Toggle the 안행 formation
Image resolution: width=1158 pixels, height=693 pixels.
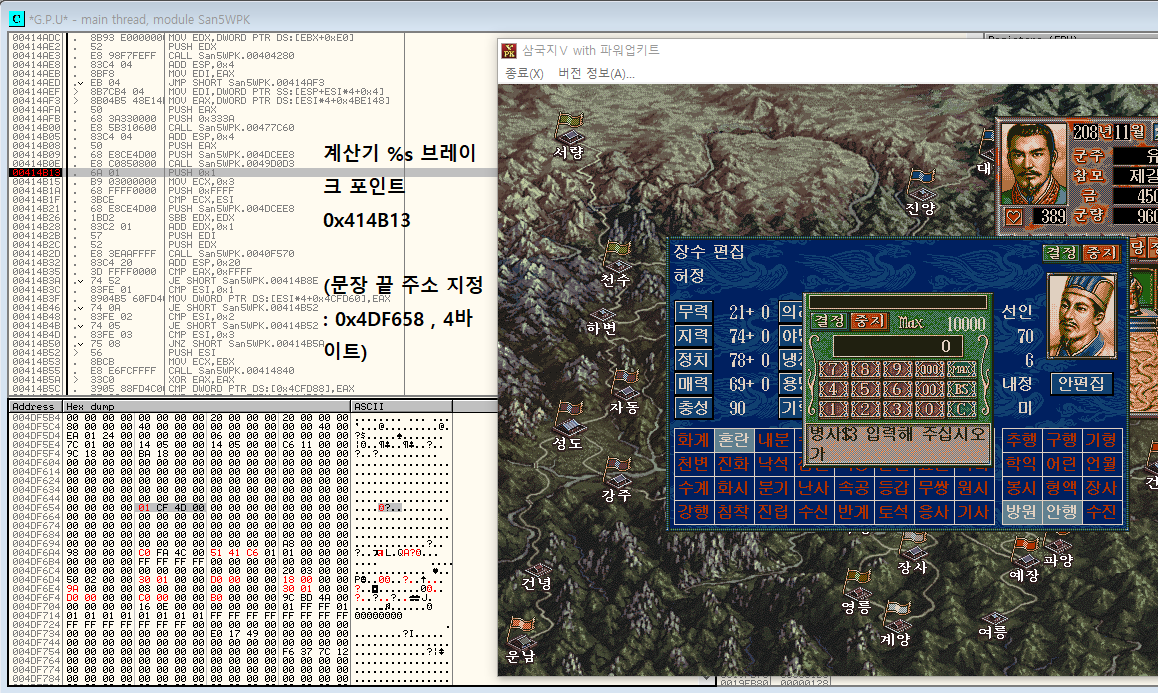click(1061, 511)
